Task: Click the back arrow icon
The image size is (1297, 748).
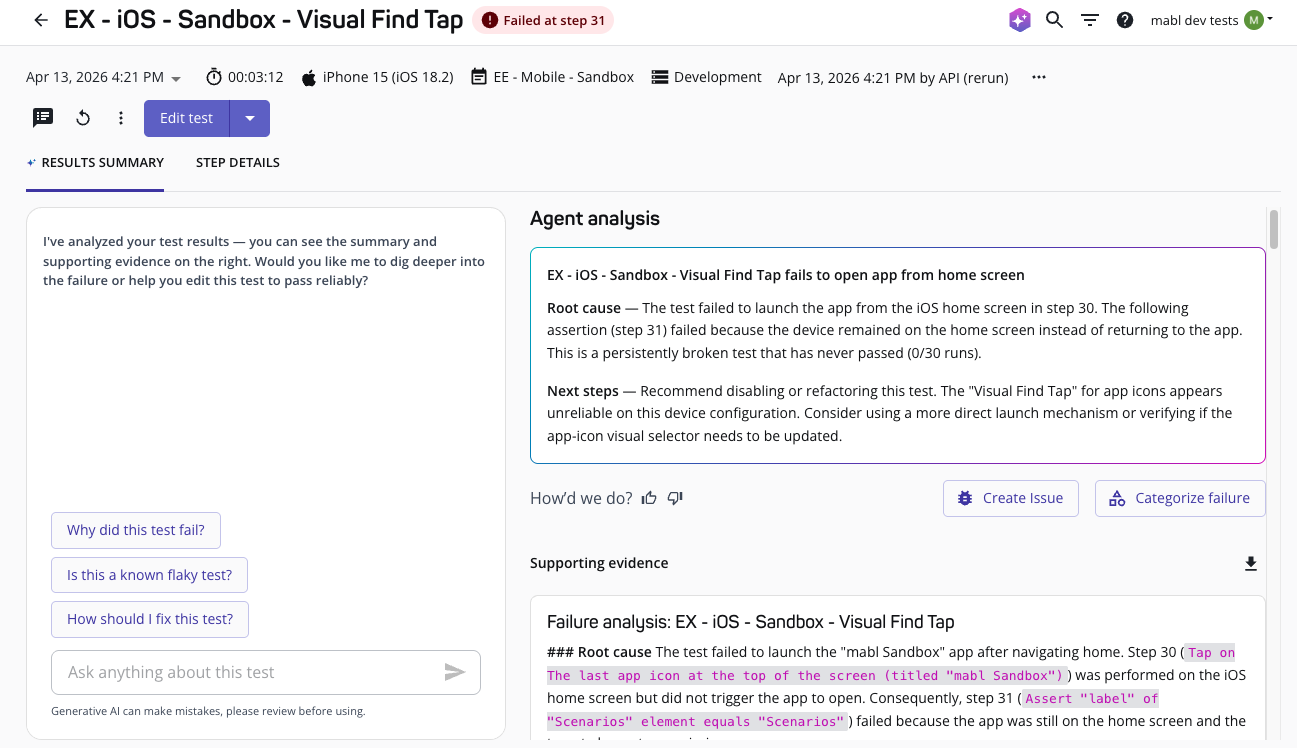Action: point(41,20)
